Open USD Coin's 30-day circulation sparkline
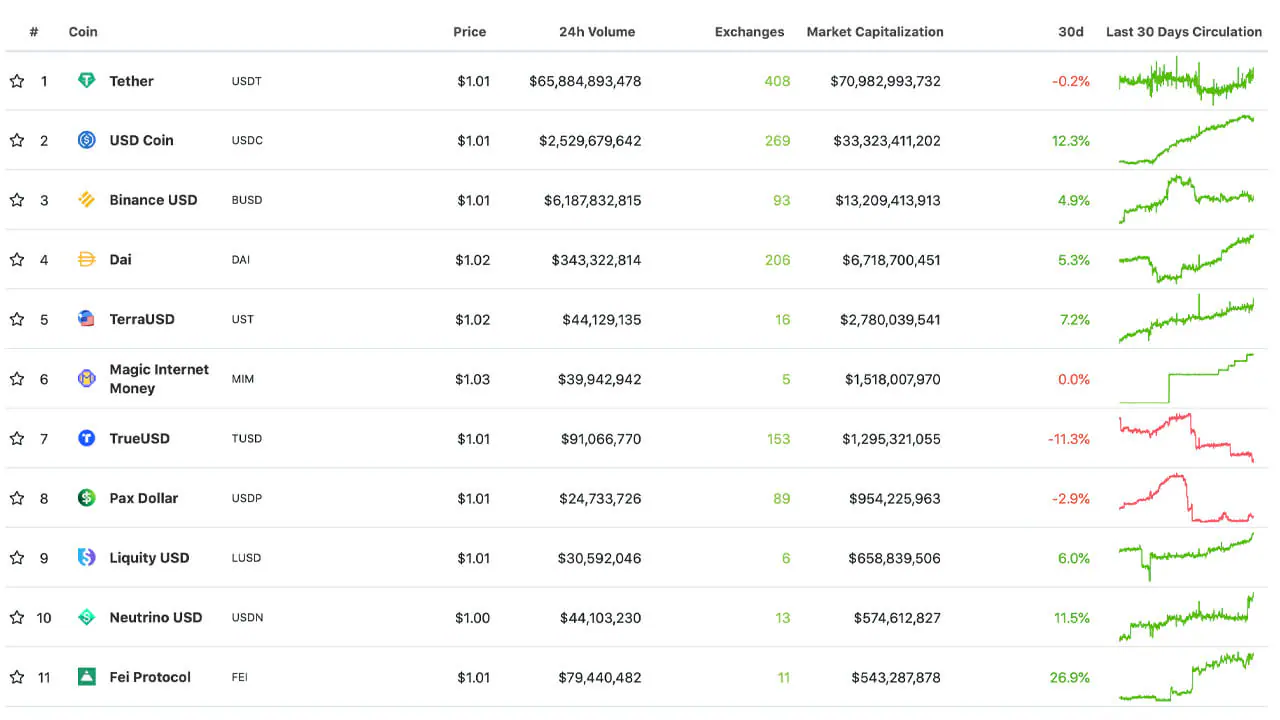The width and height of the screenshot is (1280, 720). pyautogui.click(x=1186, y=140)
